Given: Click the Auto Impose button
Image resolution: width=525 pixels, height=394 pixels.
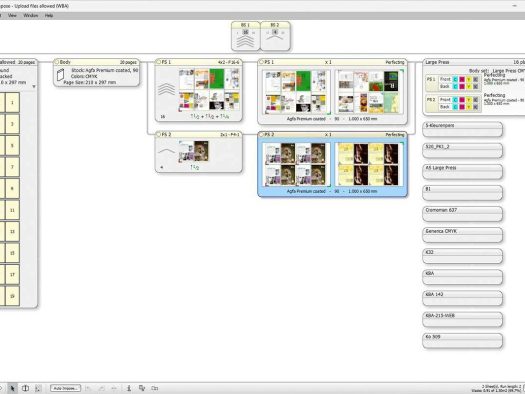Looking at the screenshot, I should pyautogui.click(x=66, y=388).
